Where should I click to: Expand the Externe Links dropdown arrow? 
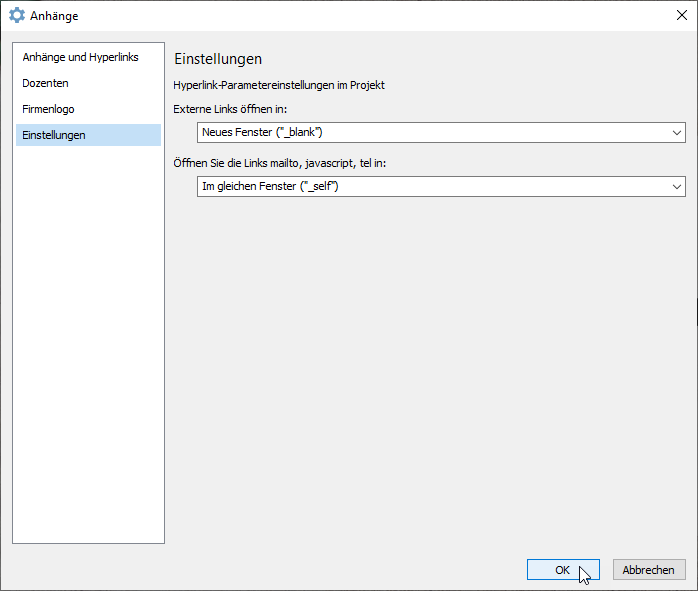(x=677, y=133)
